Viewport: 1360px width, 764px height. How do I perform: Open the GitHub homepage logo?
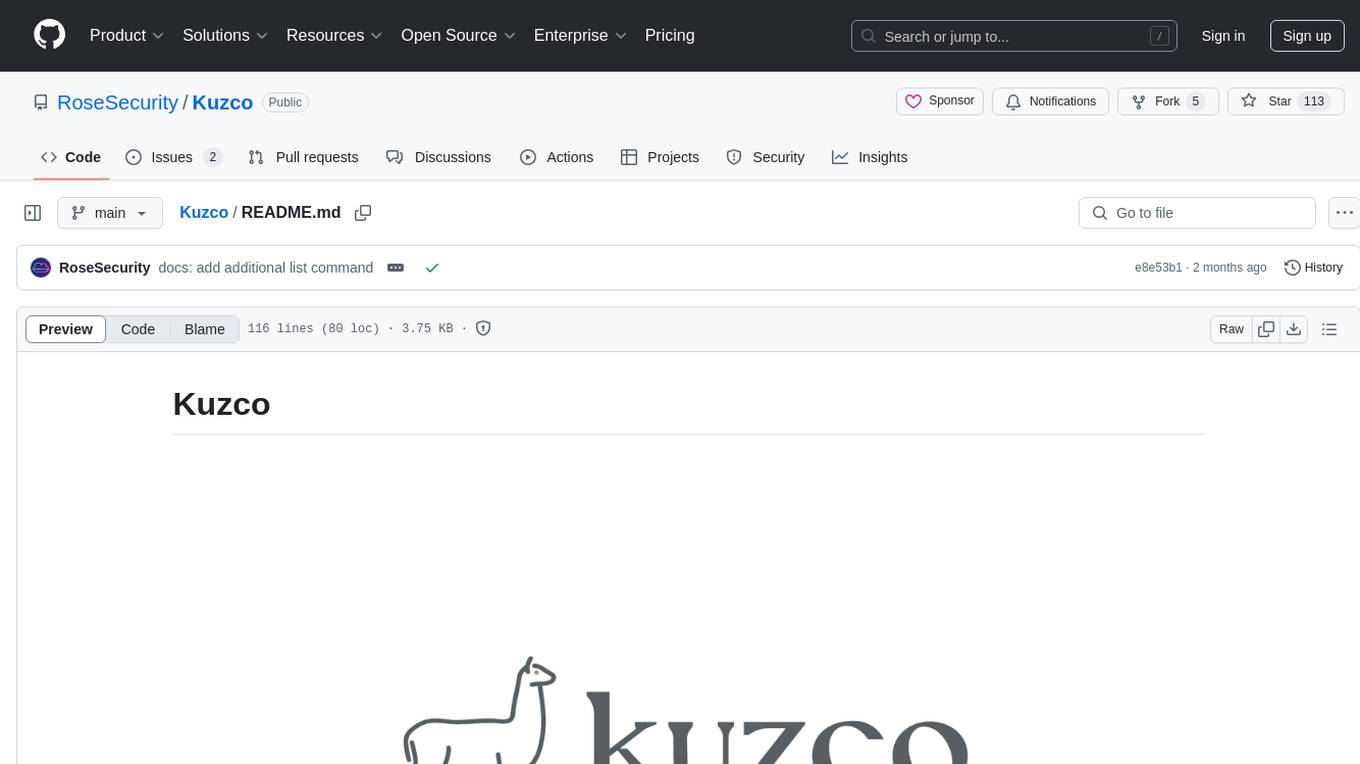49,35
